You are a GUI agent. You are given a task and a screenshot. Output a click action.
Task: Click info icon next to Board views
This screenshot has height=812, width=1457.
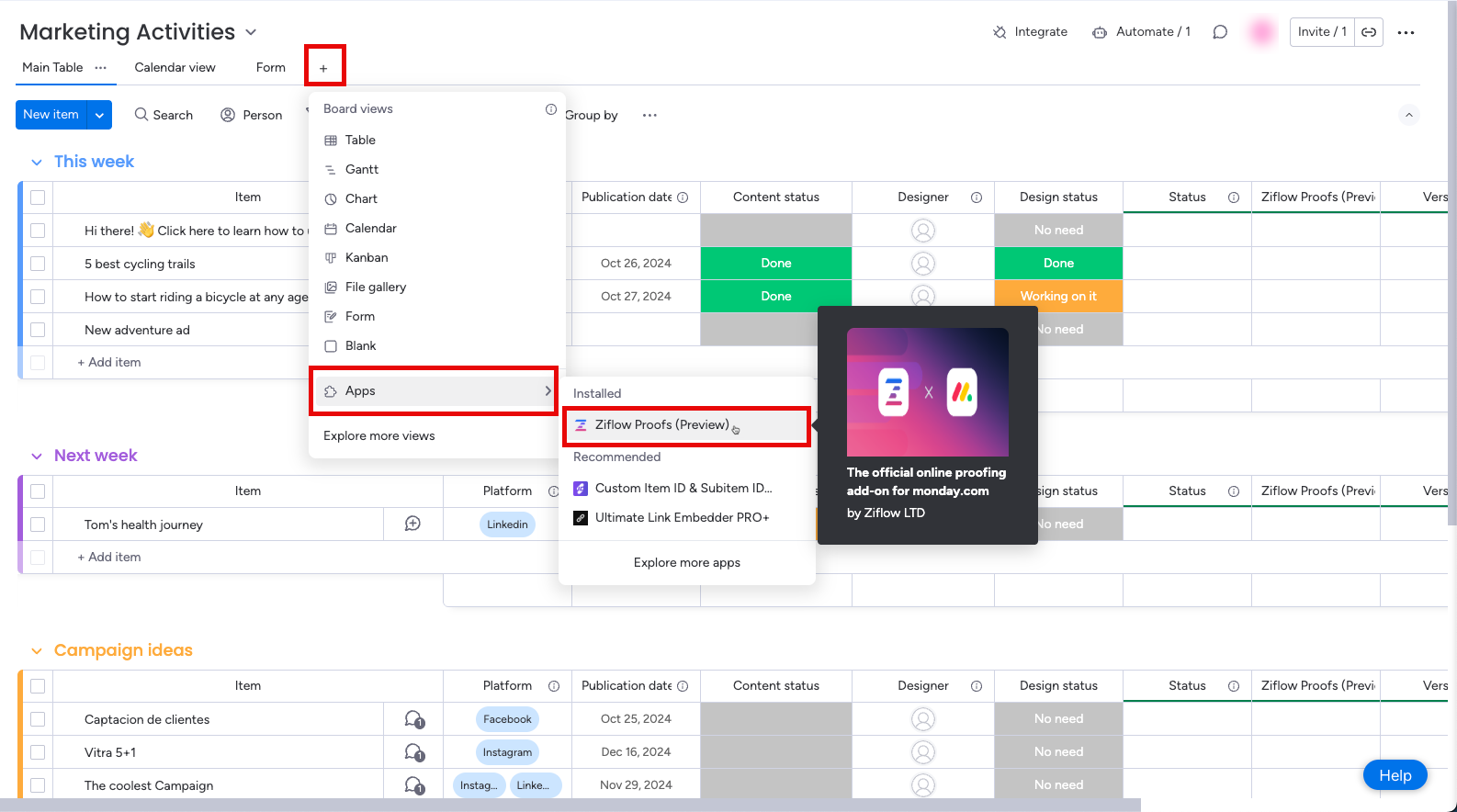551,109
